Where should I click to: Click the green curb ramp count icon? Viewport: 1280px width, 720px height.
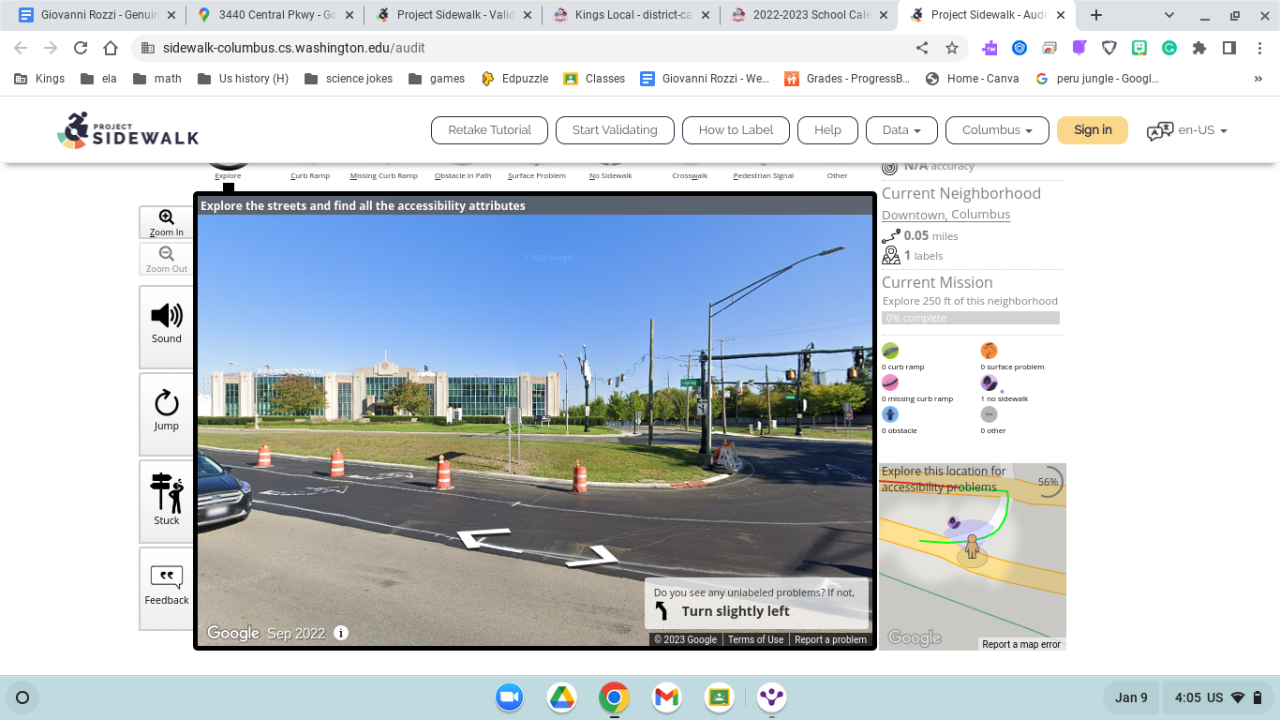890,351
